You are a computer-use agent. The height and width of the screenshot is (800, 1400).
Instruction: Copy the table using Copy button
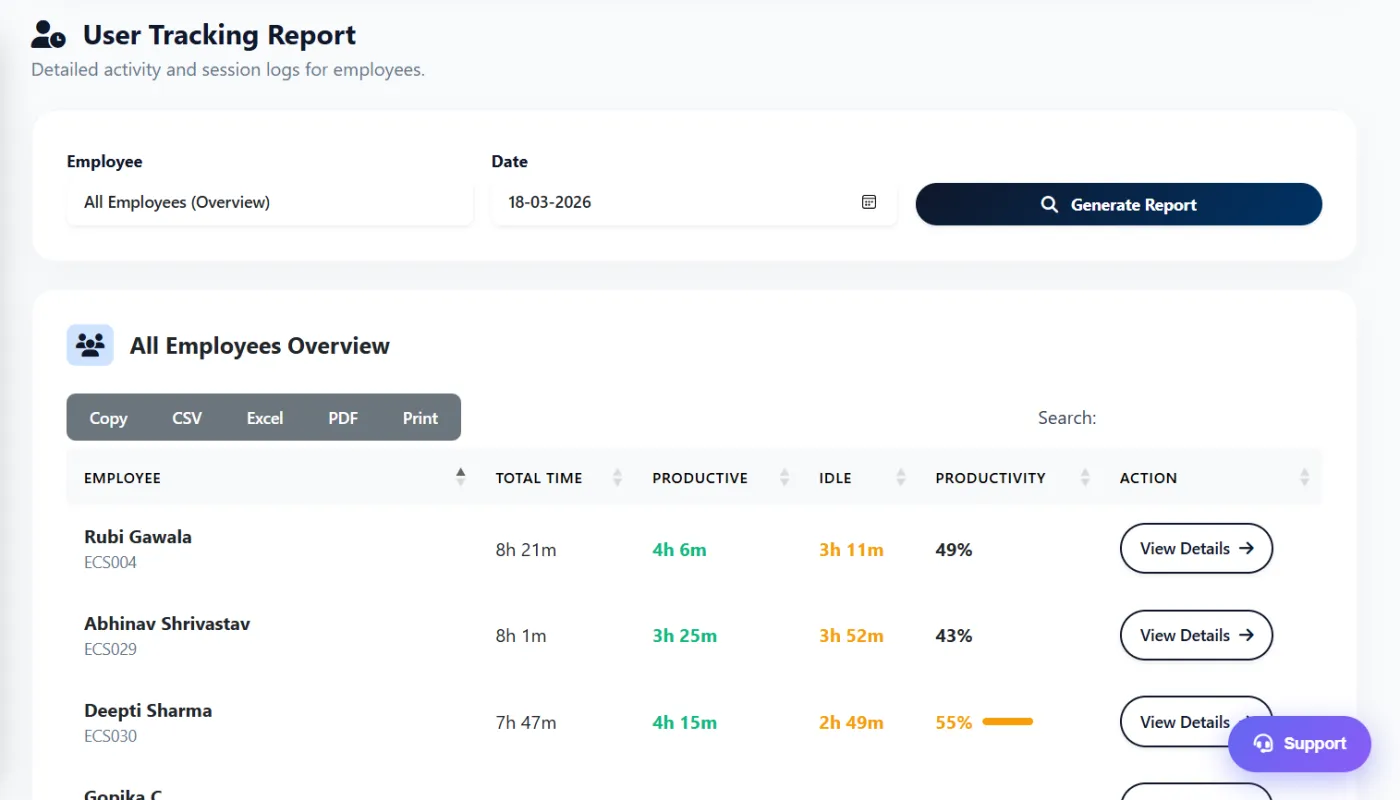click(108, 418)
